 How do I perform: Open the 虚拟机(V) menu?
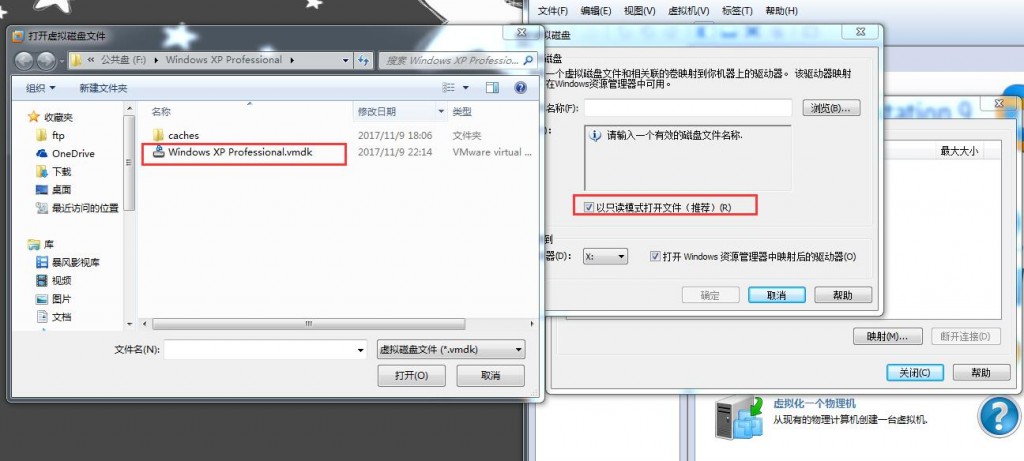pyautogui.click(x=688, y=11)
